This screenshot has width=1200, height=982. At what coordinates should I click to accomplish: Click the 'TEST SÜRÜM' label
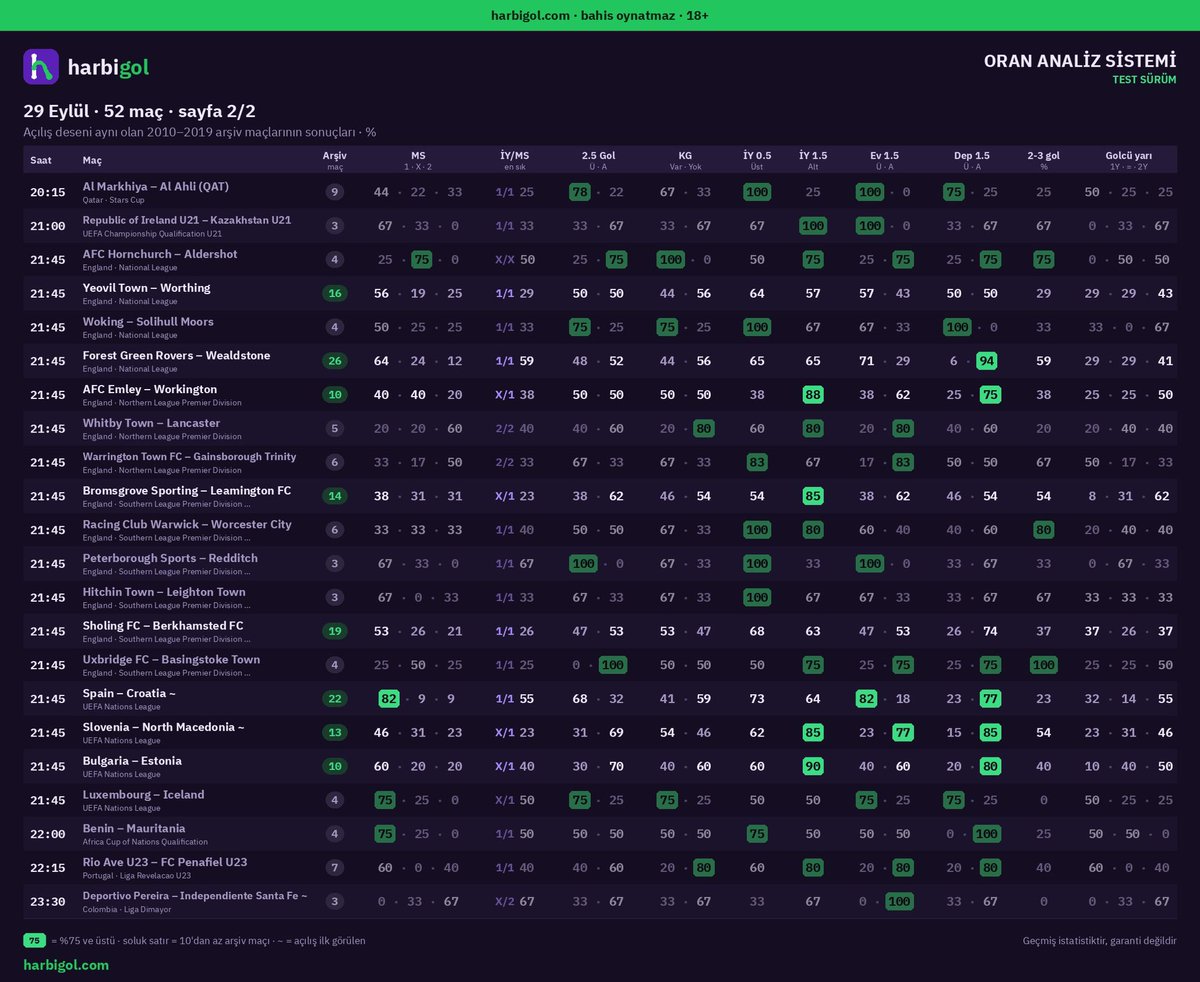1144,80
